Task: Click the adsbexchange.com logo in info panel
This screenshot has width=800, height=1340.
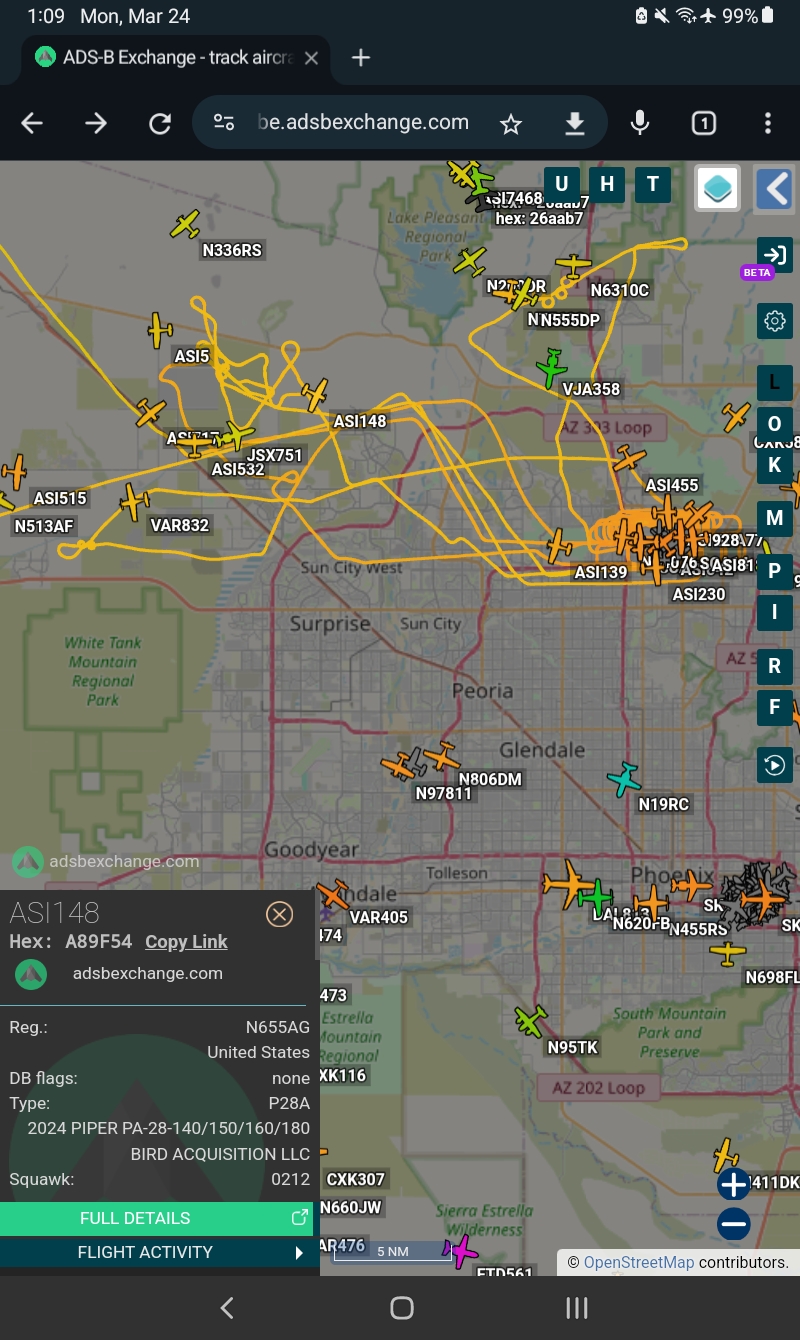Action: coord(31,974)
